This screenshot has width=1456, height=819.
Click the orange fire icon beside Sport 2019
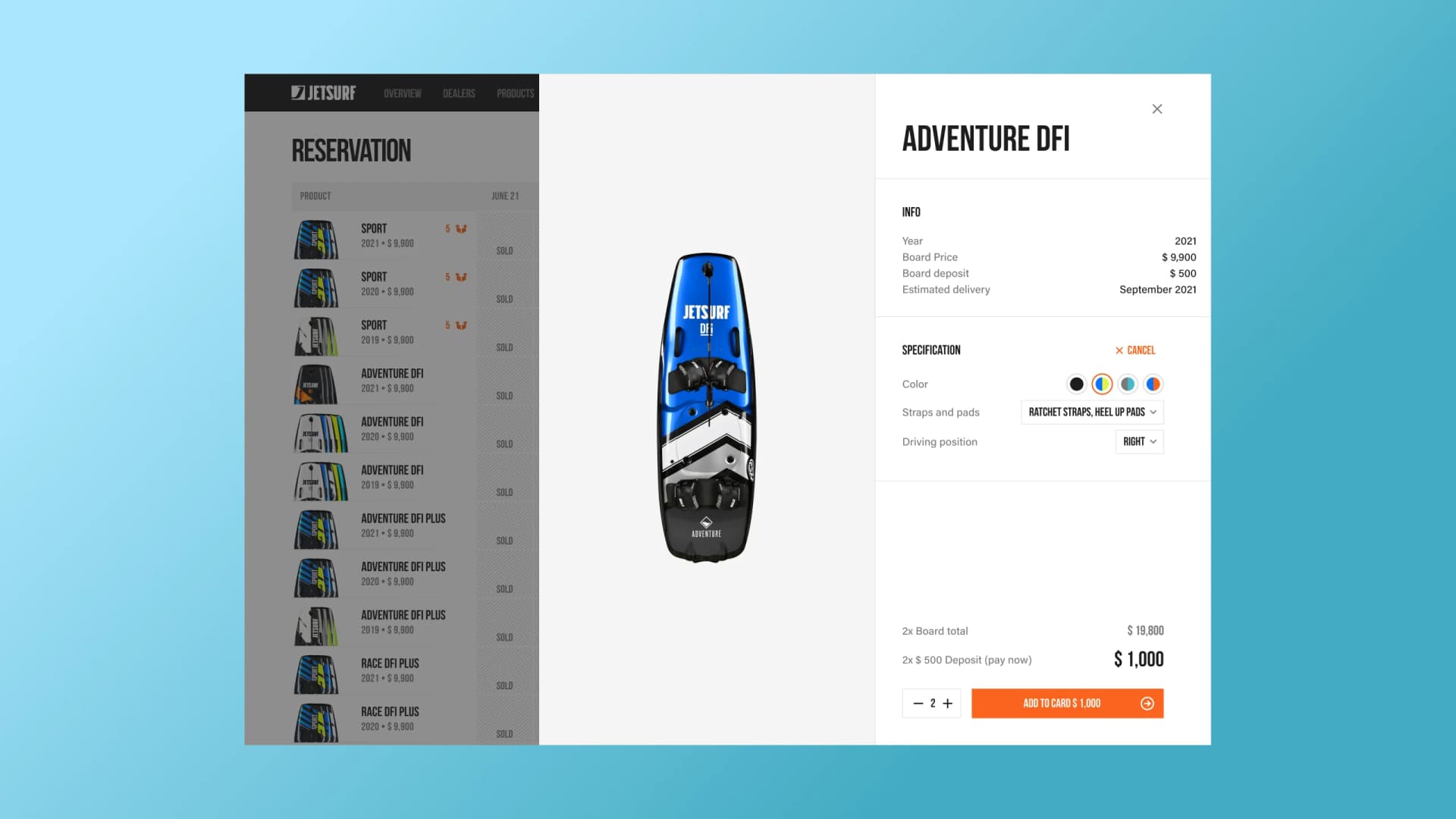pyautogui.click(x=461, y=326)
